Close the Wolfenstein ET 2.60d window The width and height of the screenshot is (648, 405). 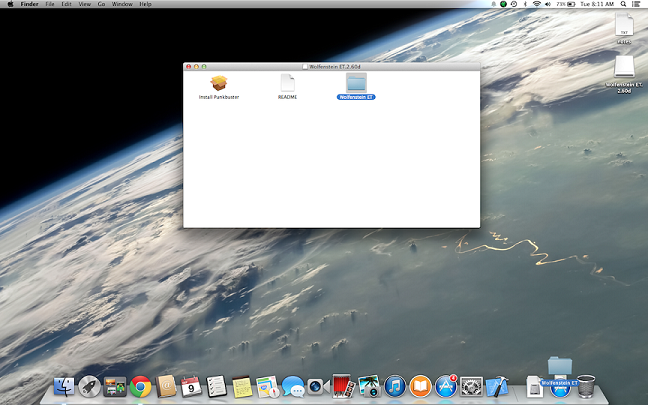click(x=188, y=67)
